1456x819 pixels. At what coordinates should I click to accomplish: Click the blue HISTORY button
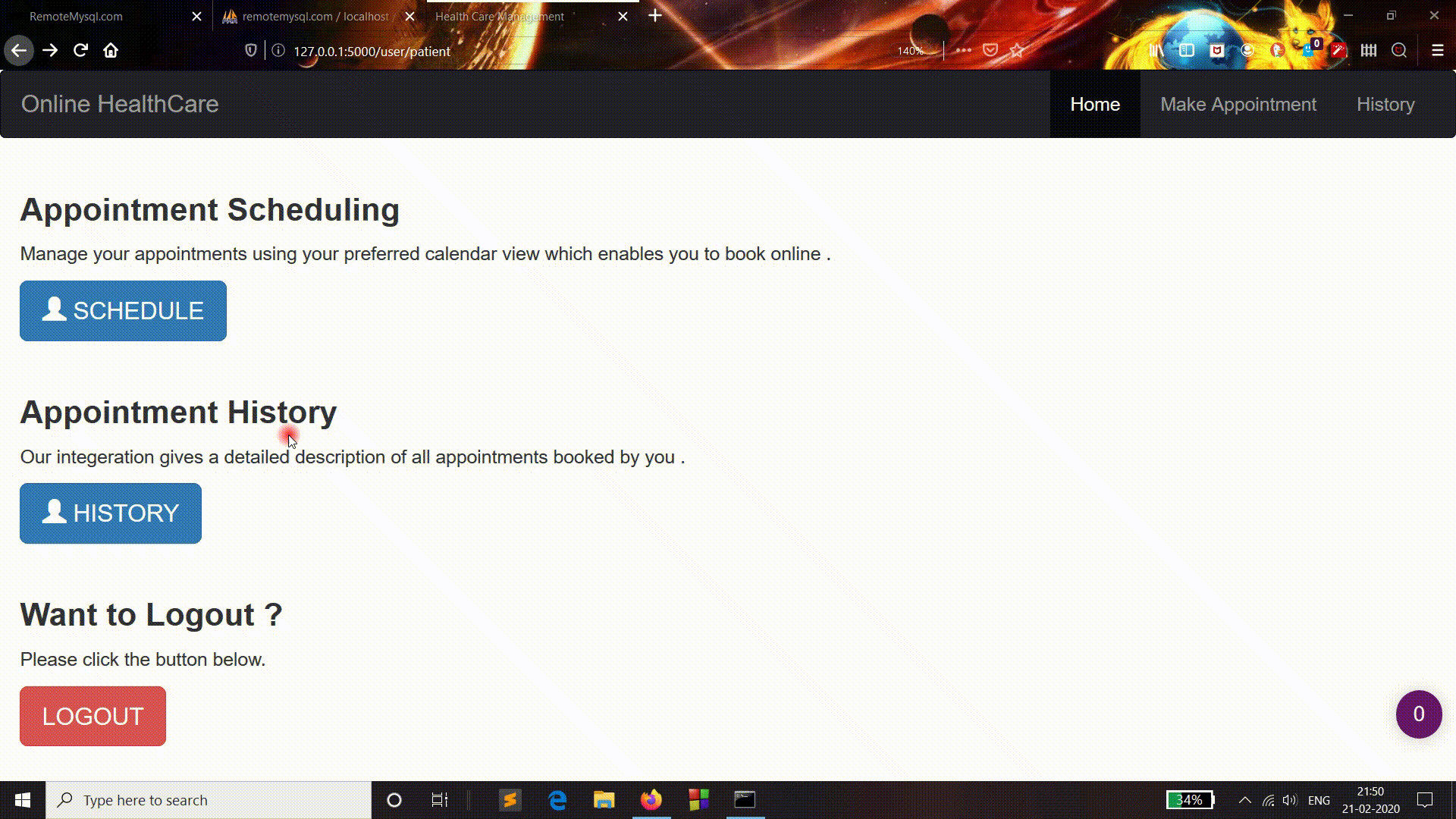click(x=111, y=513)
